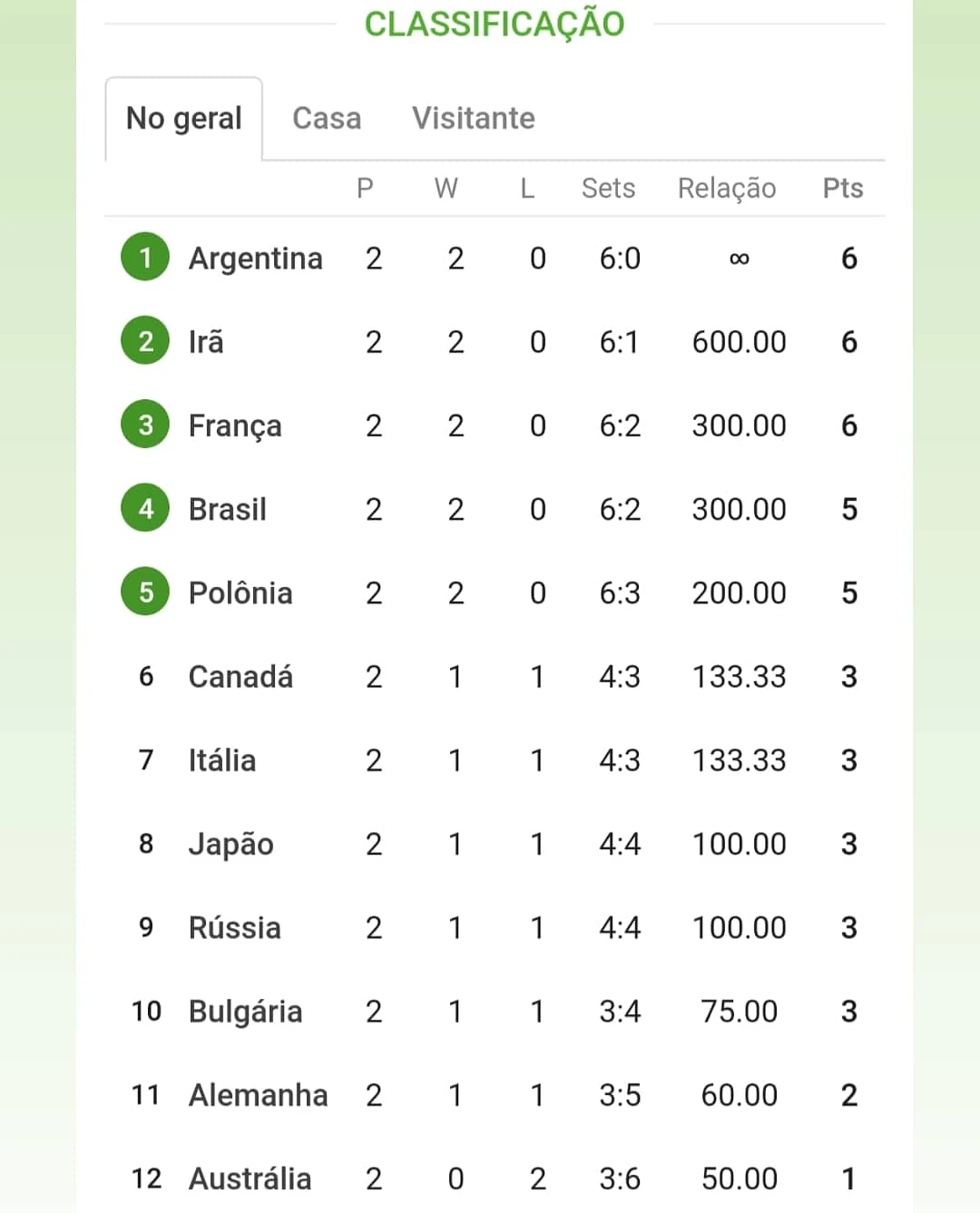Click the green rank 5 badge
Viewport: 980px width, 1213px height.
tap(145, 592)
